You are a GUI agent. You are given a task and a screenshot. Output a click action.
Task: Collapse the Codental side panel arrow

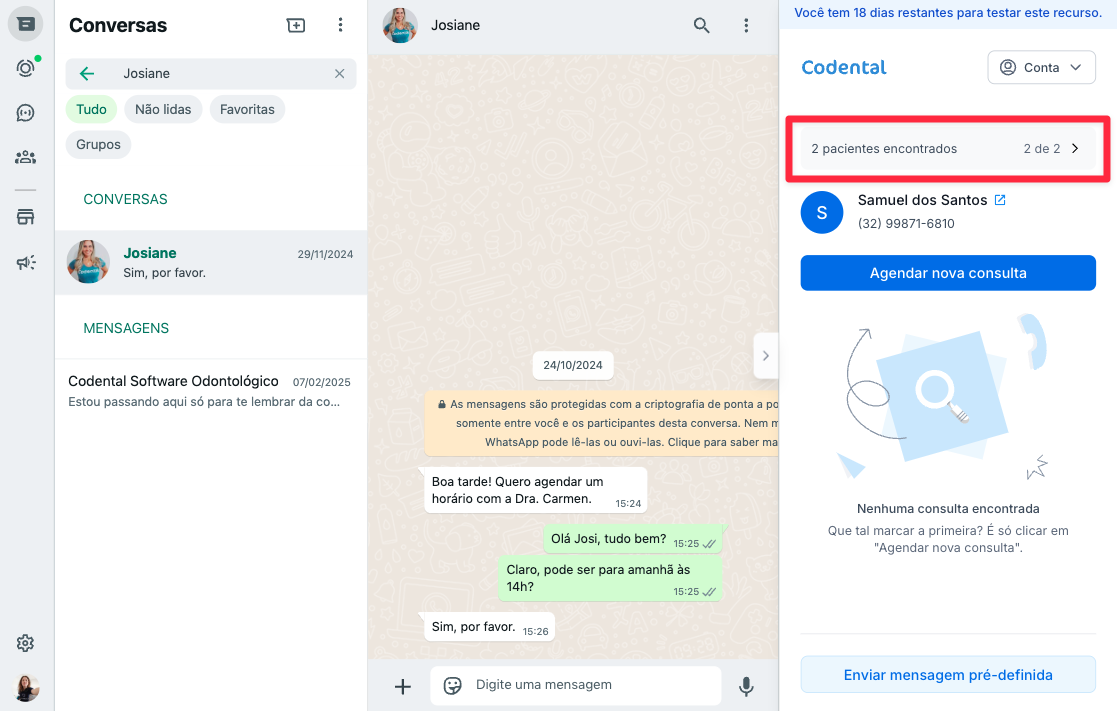[x=766, y=356]
